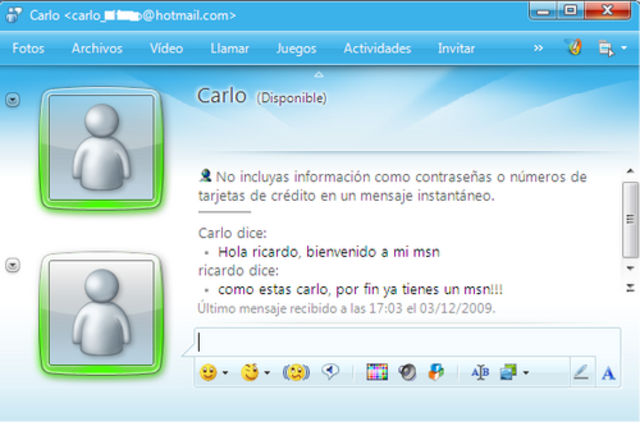Click Invitar to add someone
The width and height of the screenshot is (640, 422).
(x=456, y=49)
